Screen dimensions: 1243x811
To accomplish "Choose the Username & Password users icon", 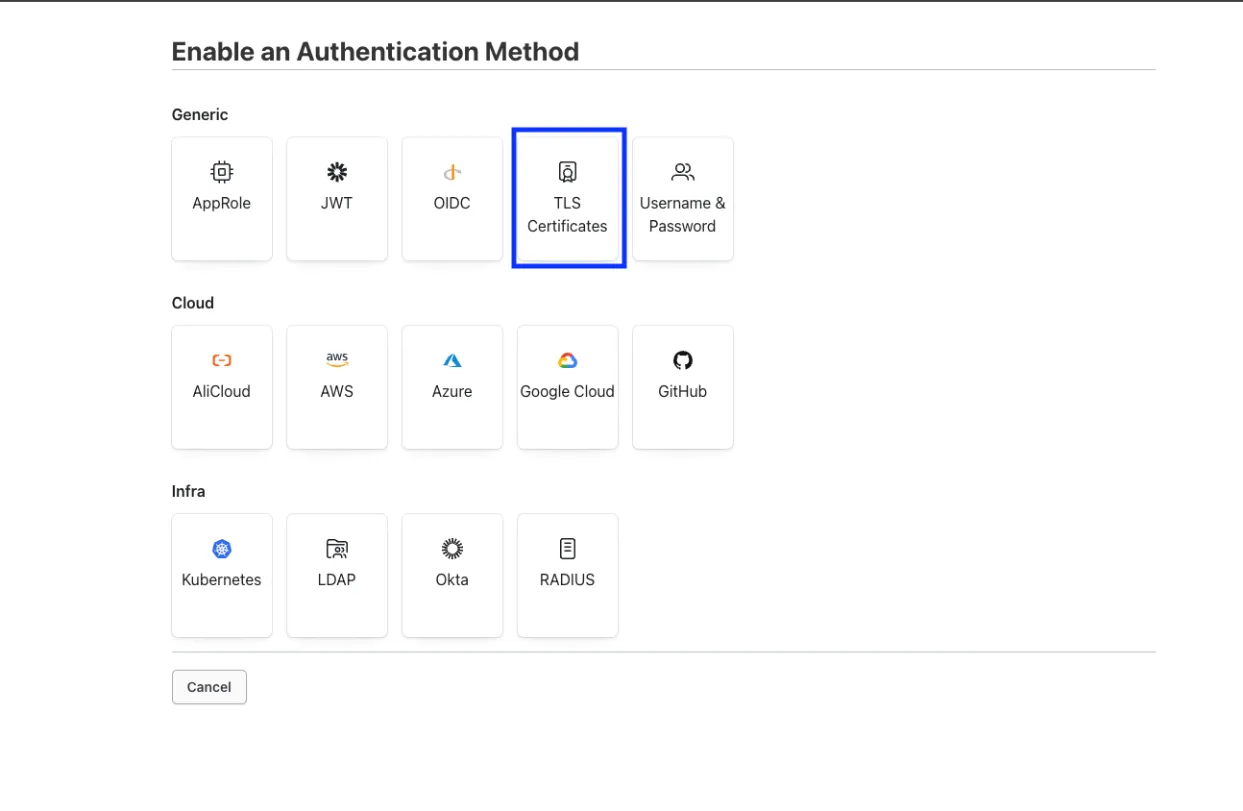I will point(683,172).
